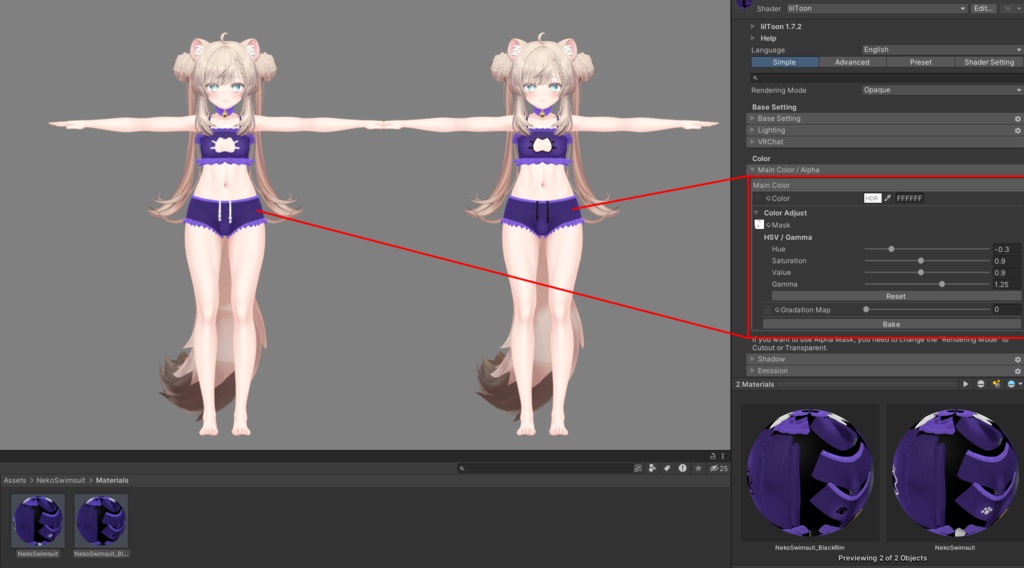Switch to the Simple tab

[x=784, y=62]
